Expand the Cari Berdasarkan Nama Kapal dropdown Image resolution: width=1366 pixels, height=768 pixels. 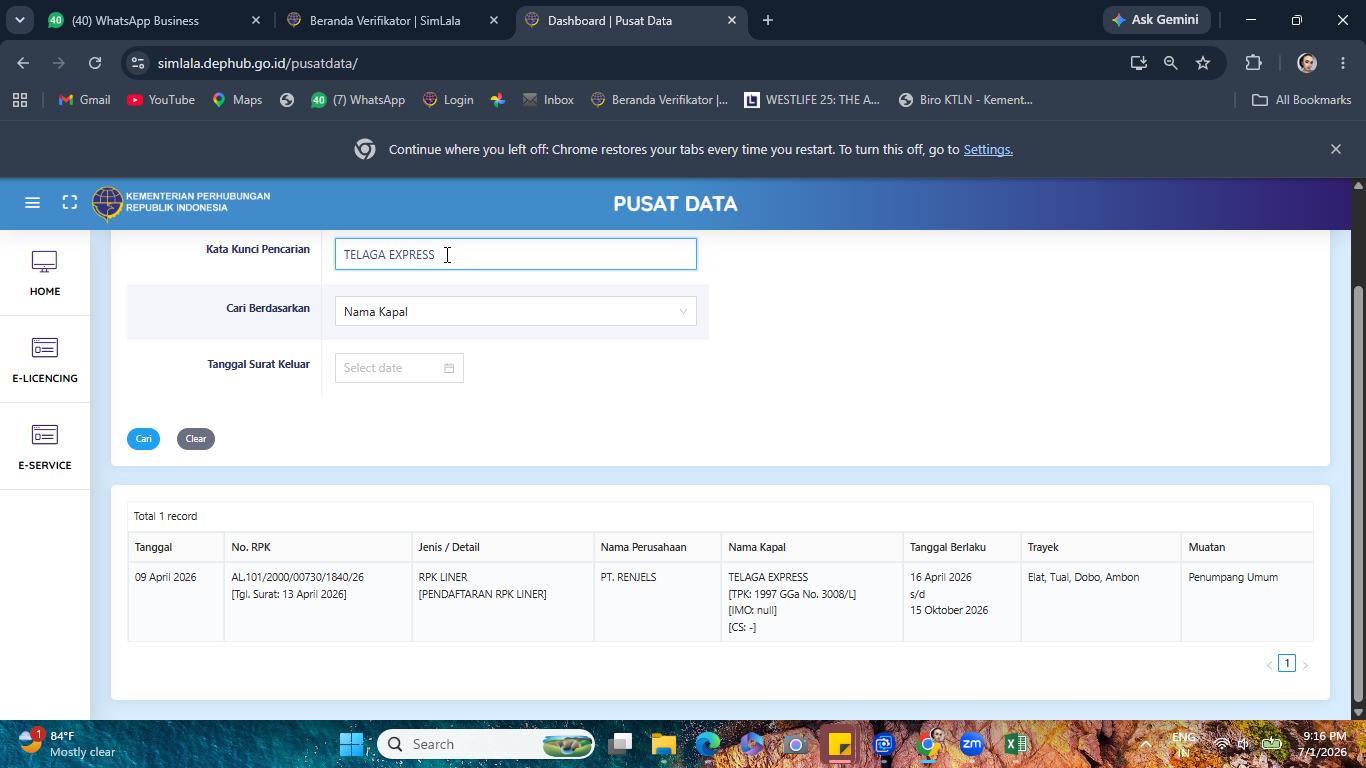click(x=515, y=312)
